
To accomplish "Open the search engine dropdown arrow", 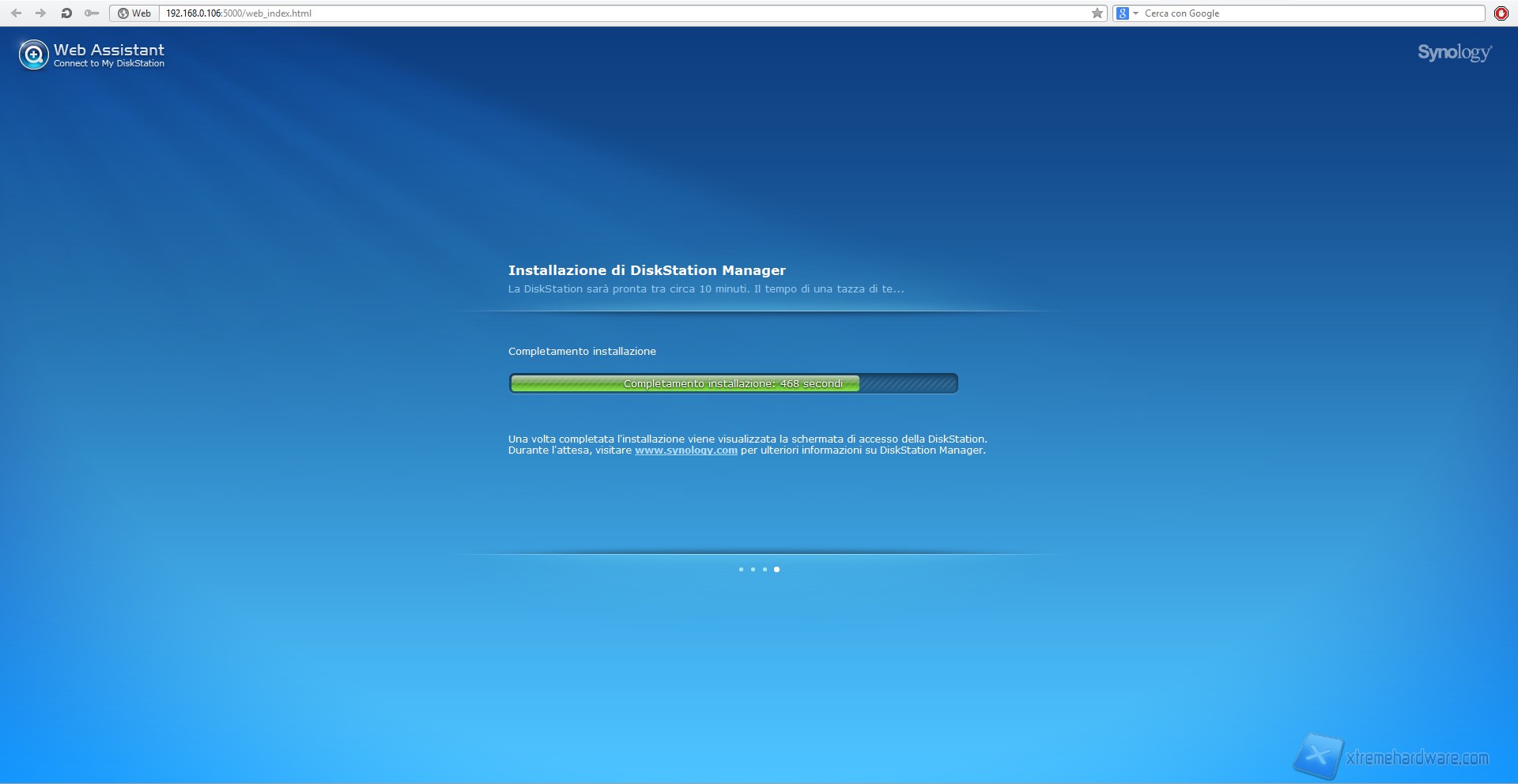I will tap(1135, 13).
